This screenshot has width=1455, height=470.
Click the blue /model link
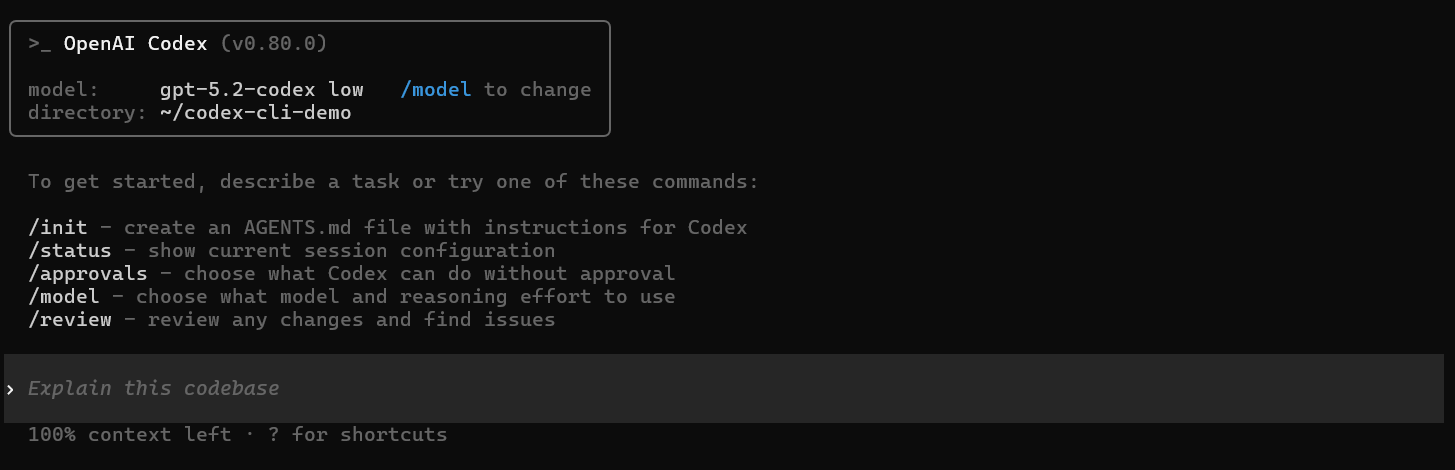(x=435, y=90)
